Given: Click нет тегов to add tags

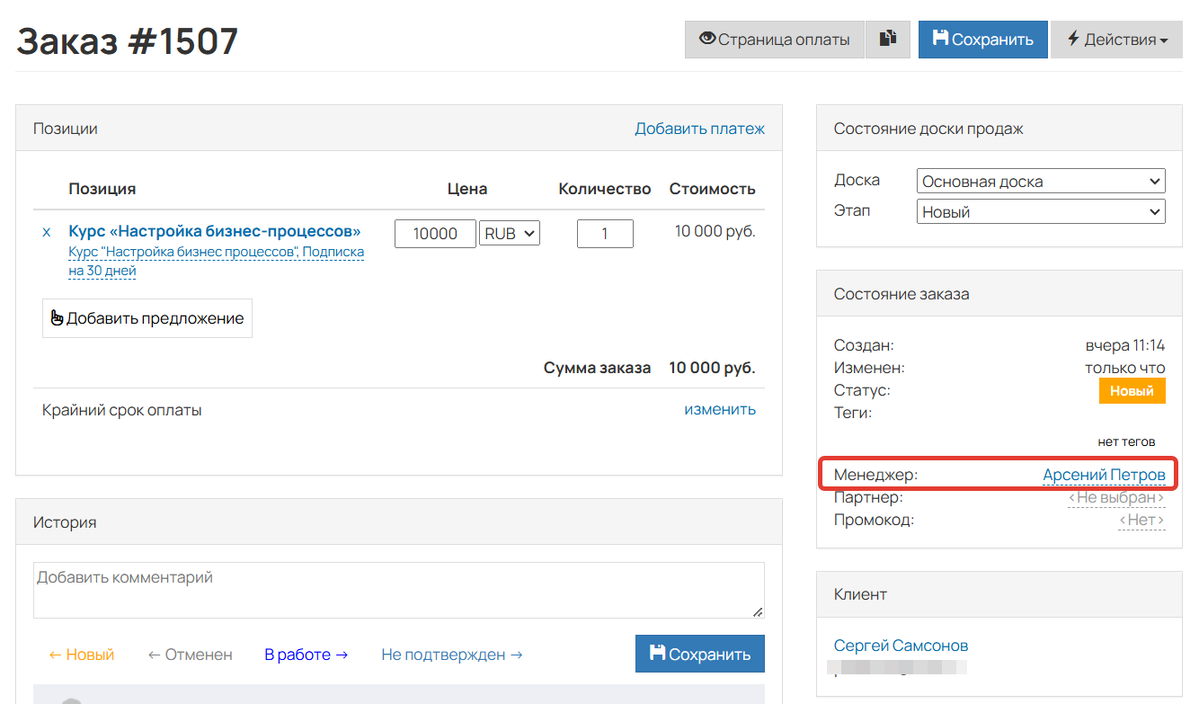Looking at the screenshot, I should [x=1126, y=442].
